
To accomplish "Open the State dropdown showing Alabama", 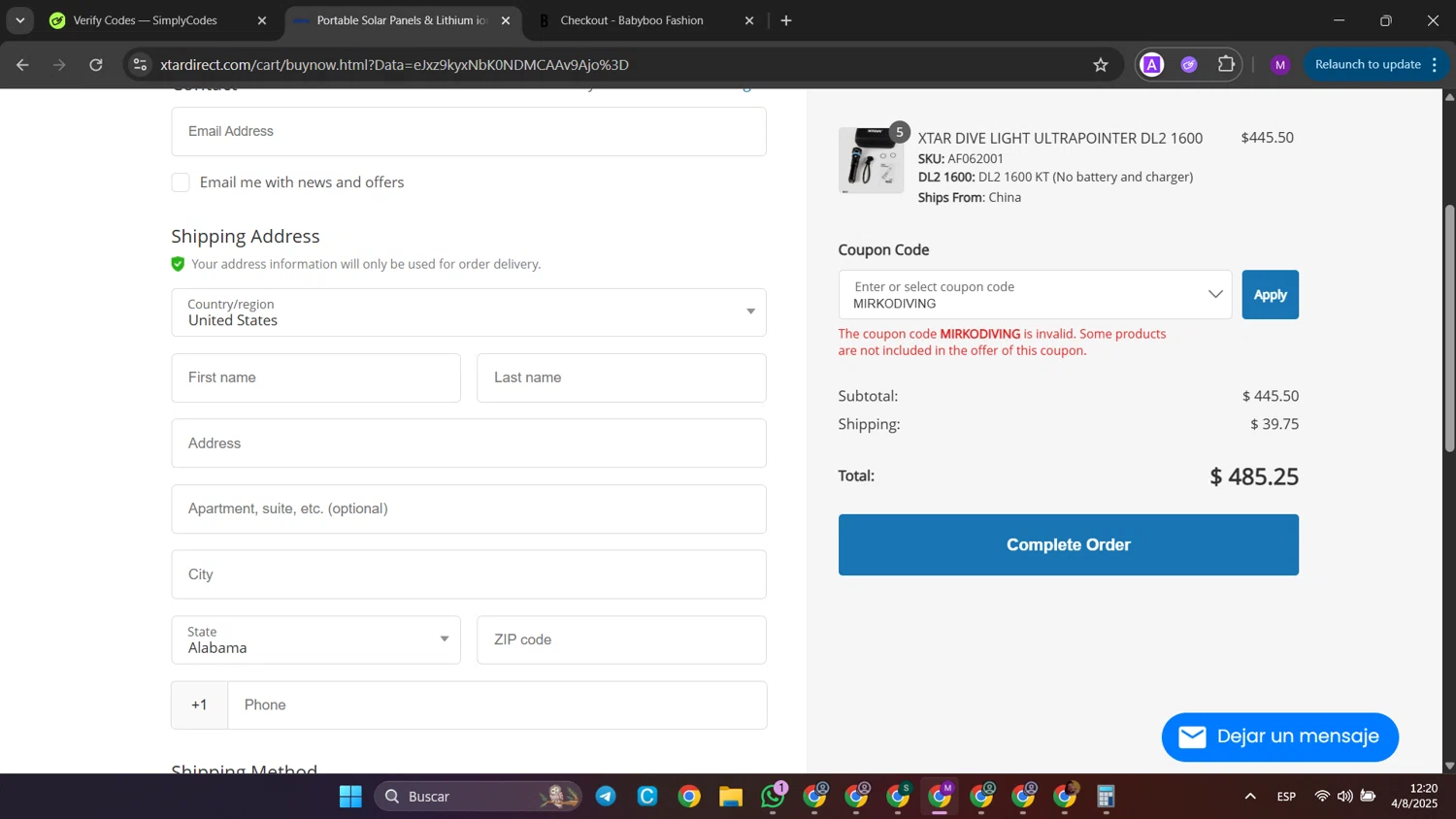I will pos(315,640).
